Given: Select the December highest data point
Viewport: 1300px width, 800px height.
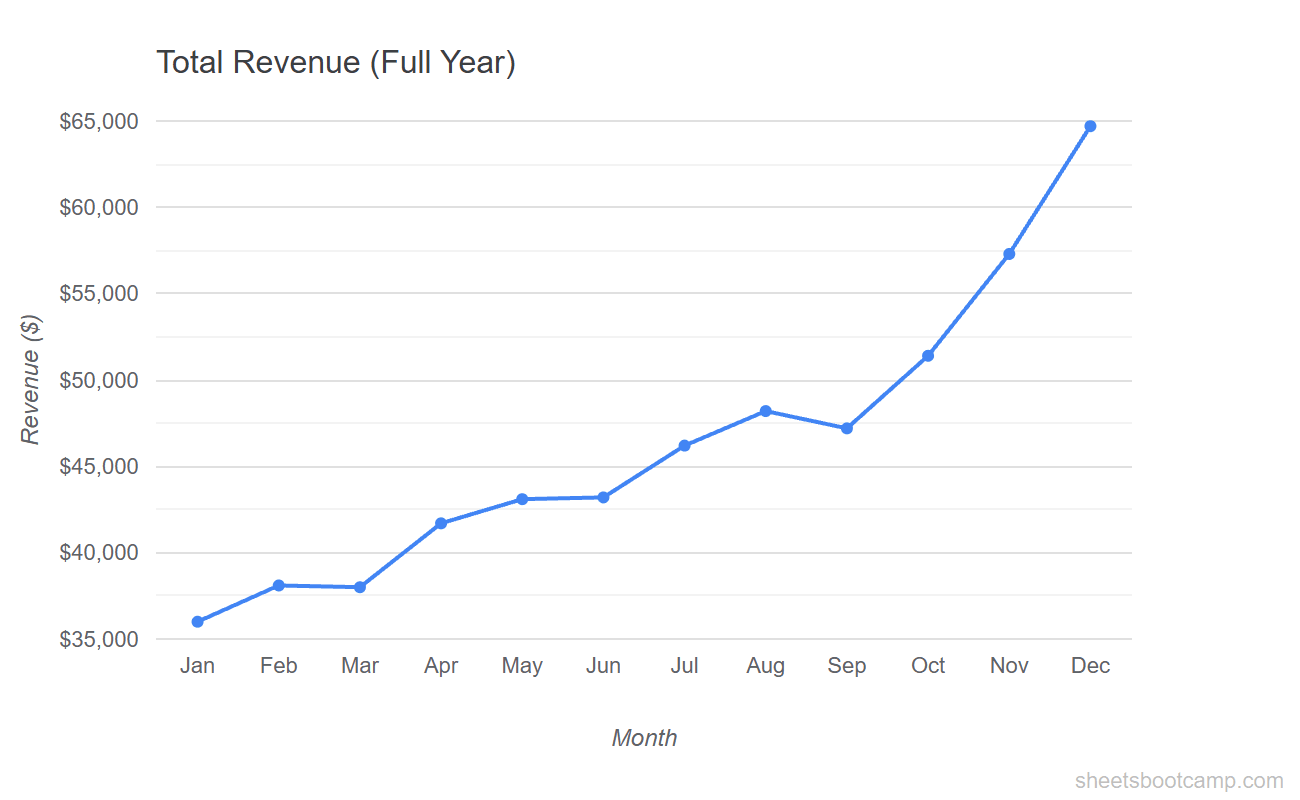Looking at the screenshot, I should pyautogui.click(x=1090, y=125).
